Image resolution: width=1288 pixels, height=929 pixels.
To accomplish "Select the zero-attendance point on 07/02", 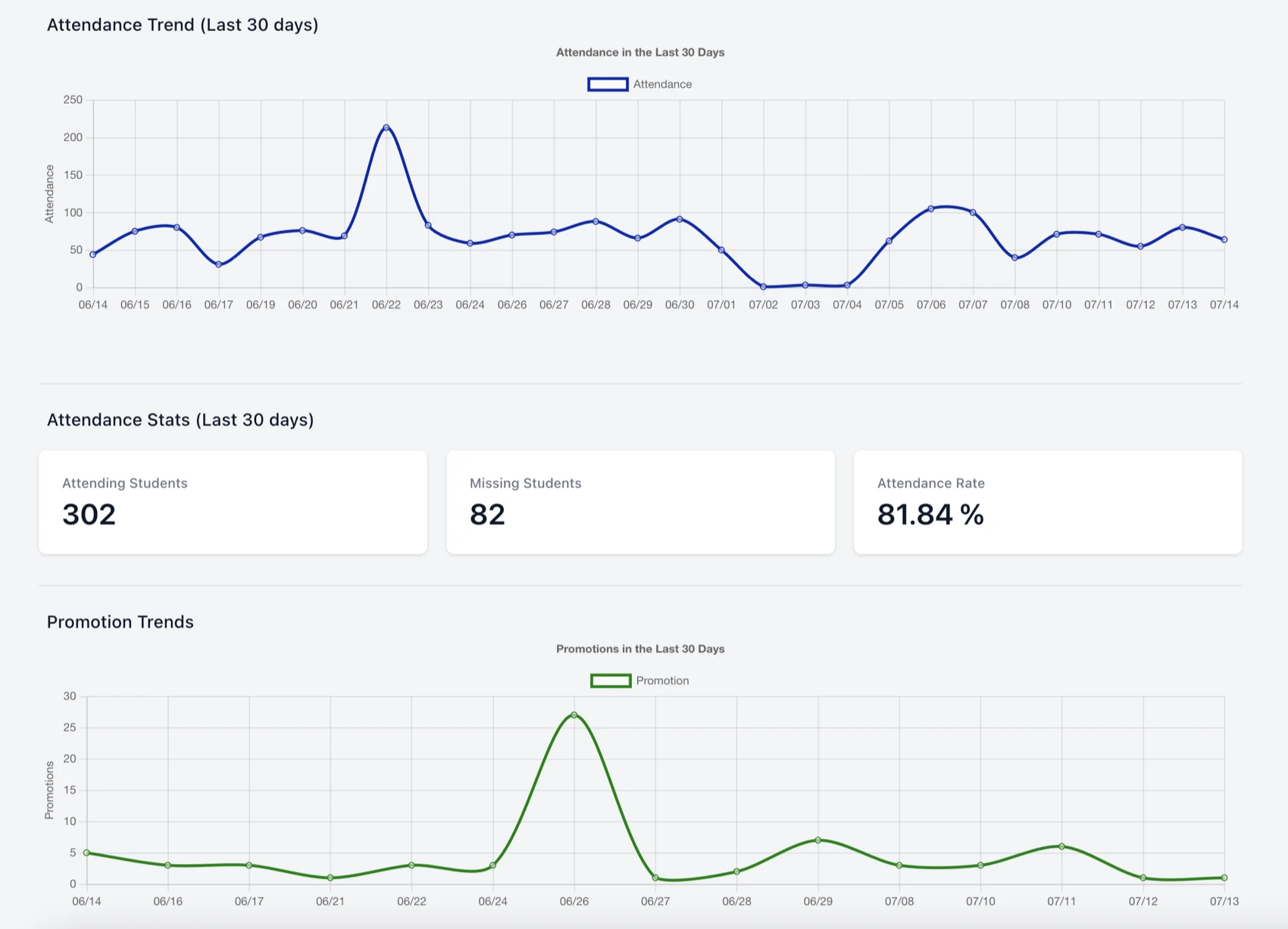I will [763, 286].
